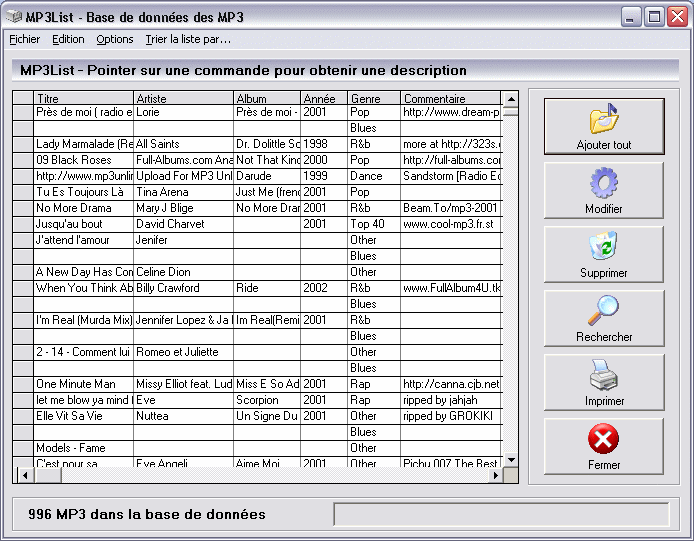Select the 'Celine Dion' artist cell
694x541 pixels.
183,272
